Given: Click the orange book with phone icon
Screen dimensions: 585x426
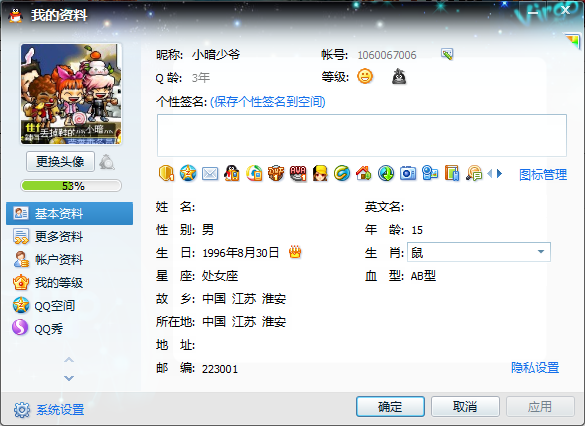Looking at the screenshot, I should click(452, 173).
